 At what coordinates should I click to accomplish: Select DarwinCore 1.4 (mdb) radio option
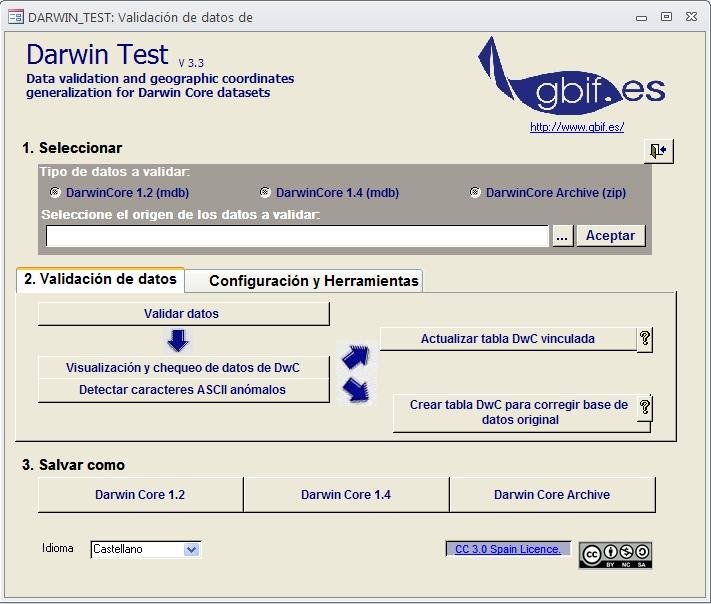pyautogui.click(x=265, y=192)
